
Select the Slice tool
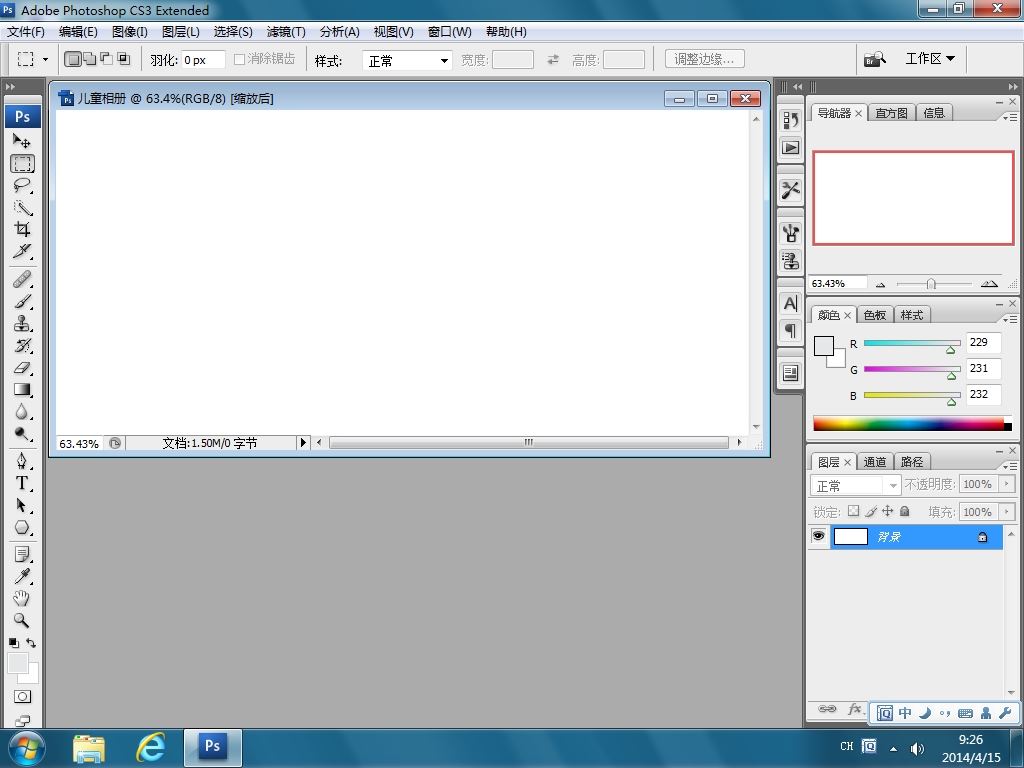tap(22, 251)
